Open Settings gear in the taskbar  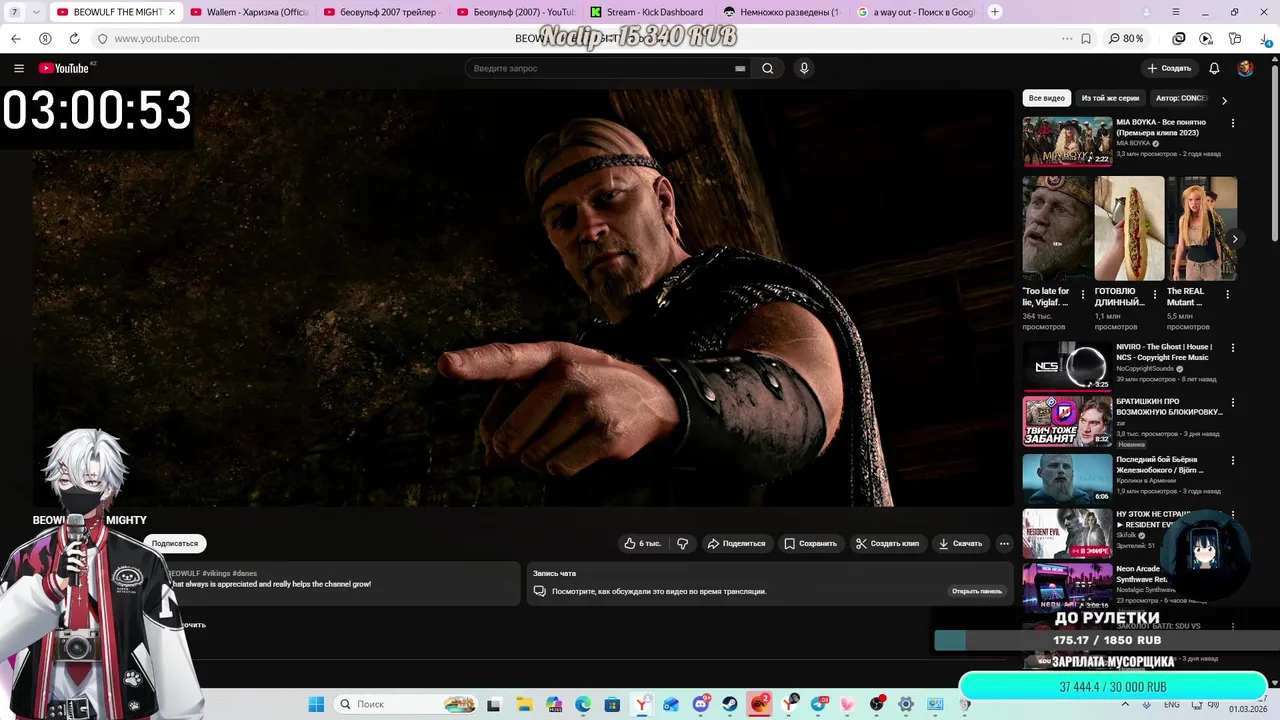[906, 704]
